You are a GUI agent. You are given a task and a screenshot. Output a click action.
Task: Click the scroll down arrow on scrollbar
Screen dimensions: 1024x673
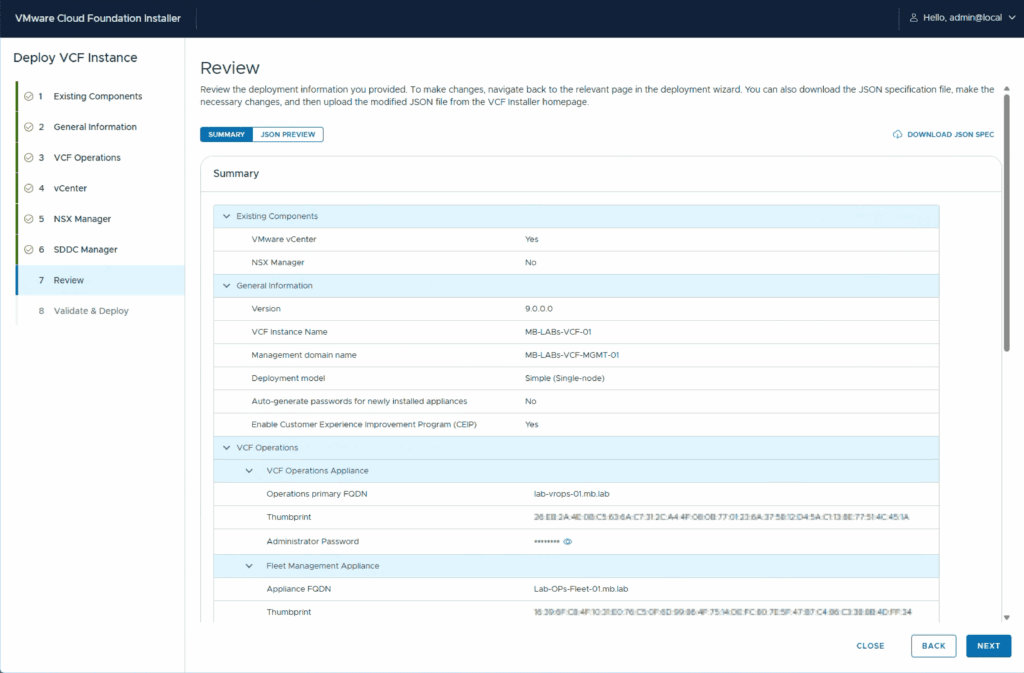tap(1006, 618)
